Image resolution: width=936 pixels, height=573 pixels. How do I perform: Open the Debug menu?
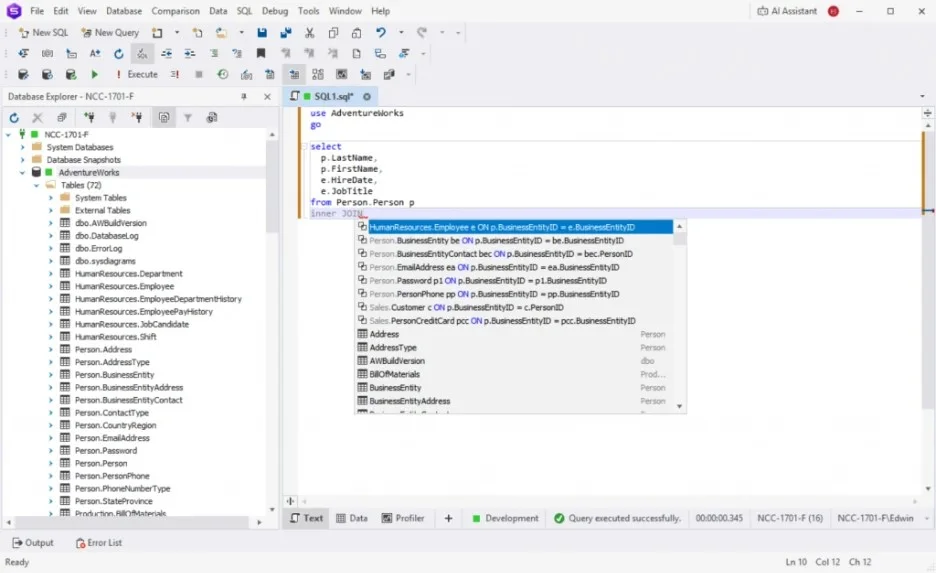[x=275, y=11]
